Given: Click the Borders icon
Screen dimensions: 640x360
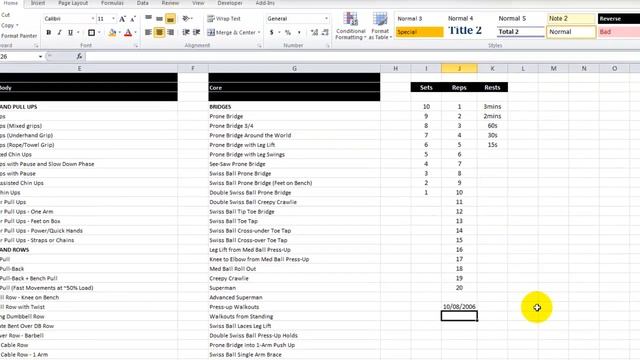Looking at the screenshot, I should pyautogui.click(x=91, y=32).
